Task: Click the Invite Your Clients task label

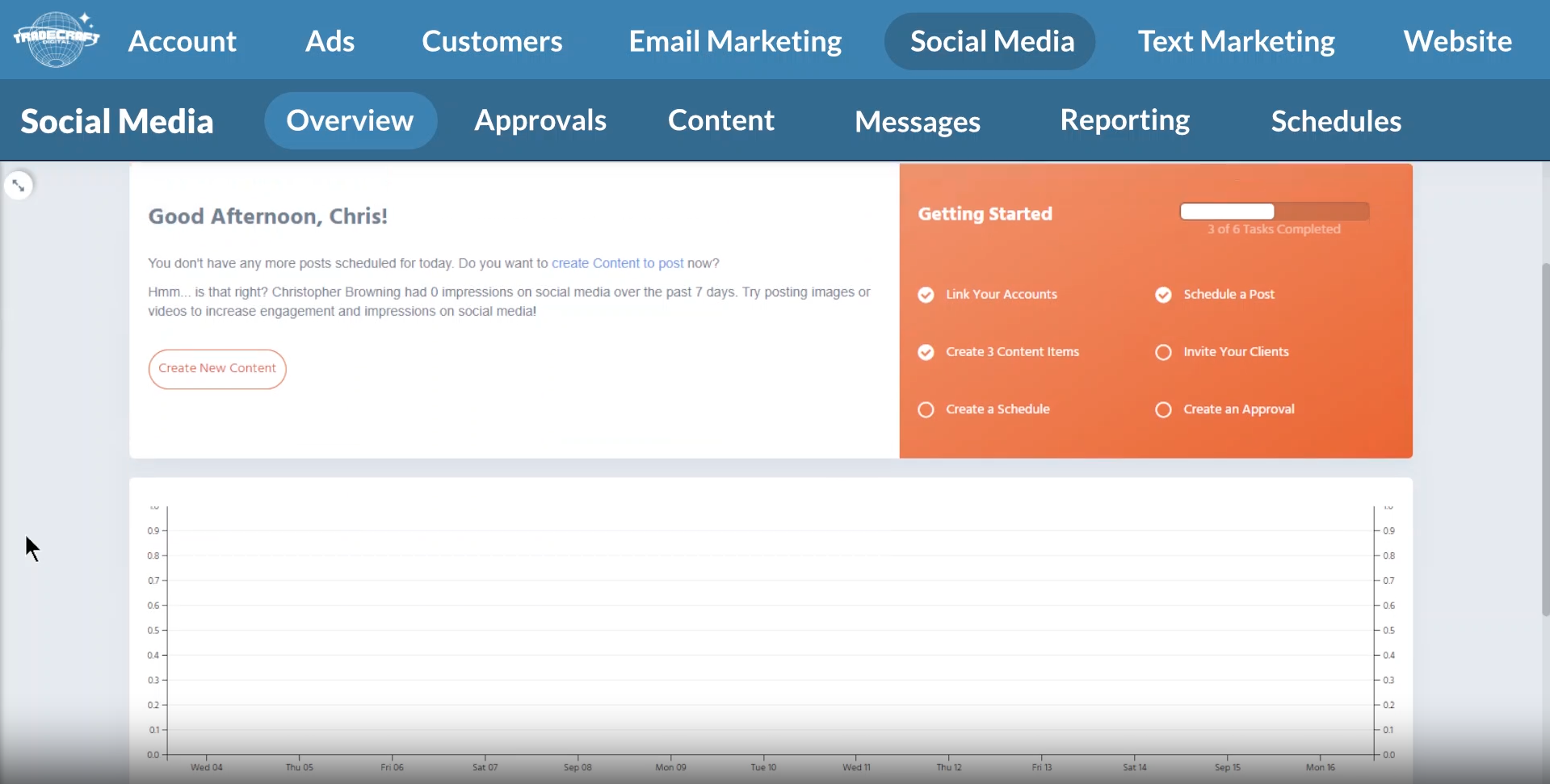Action: (1236, 352)
